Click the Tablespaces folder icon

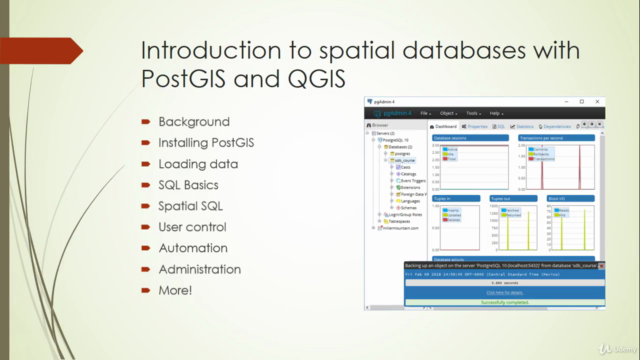386,221
